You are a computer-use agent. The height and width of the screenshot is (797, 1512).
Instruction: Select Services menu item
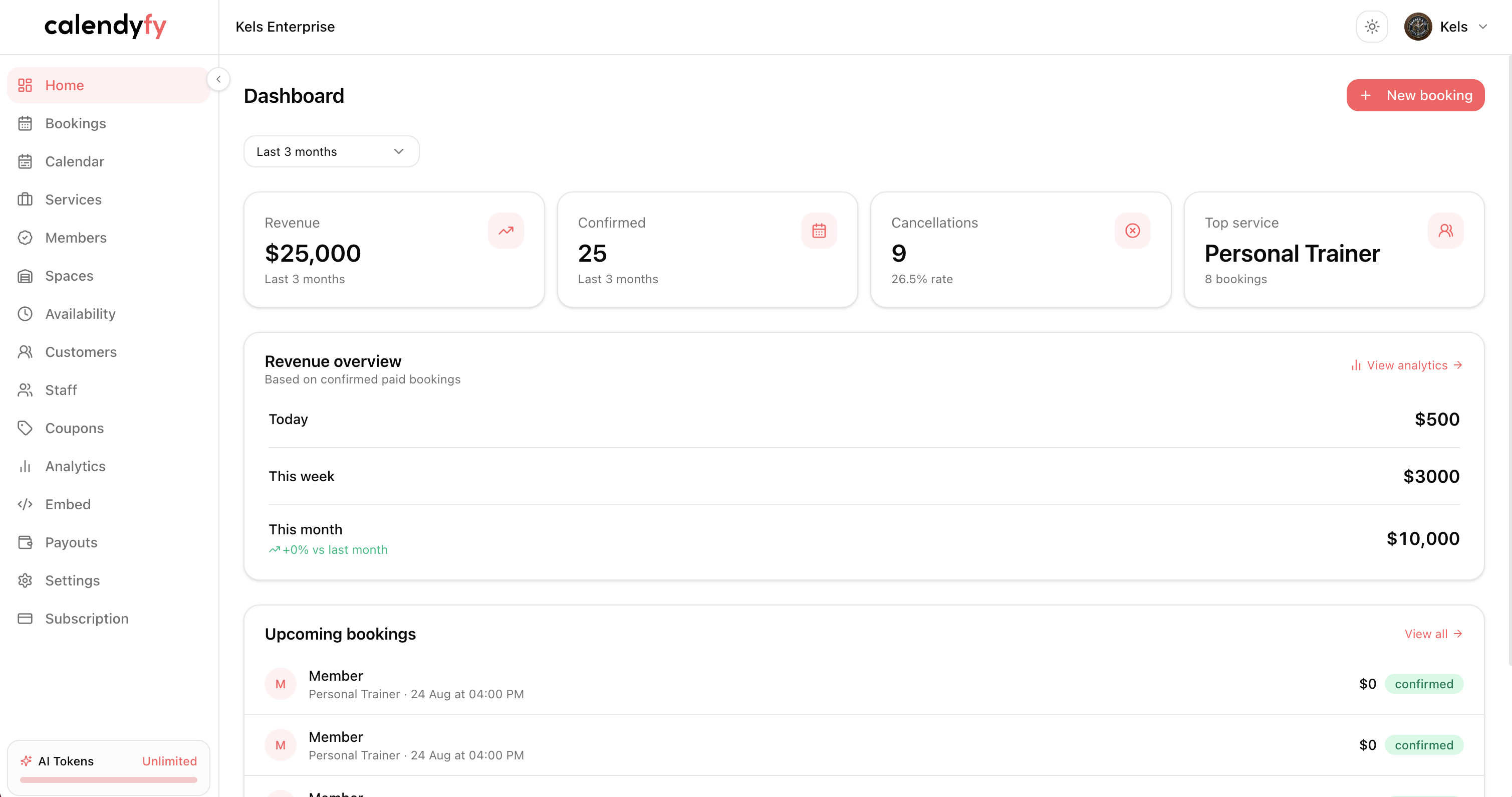point(109,200)
